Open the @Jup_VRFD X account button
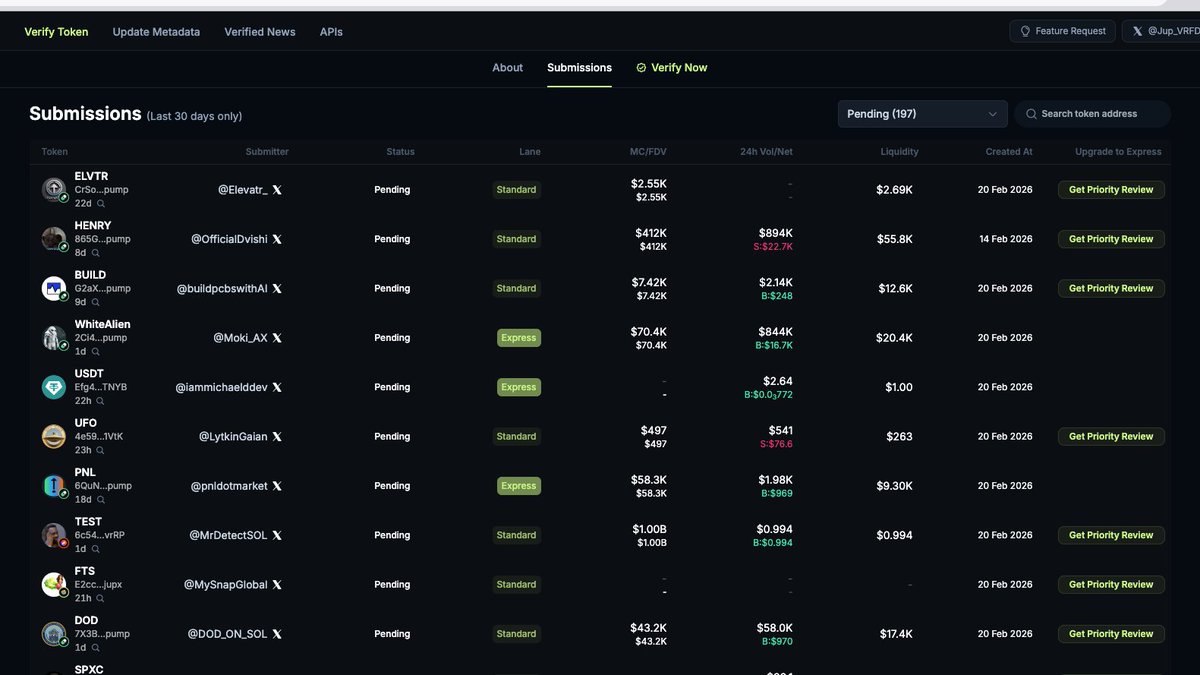 (x=1162, y=31)
